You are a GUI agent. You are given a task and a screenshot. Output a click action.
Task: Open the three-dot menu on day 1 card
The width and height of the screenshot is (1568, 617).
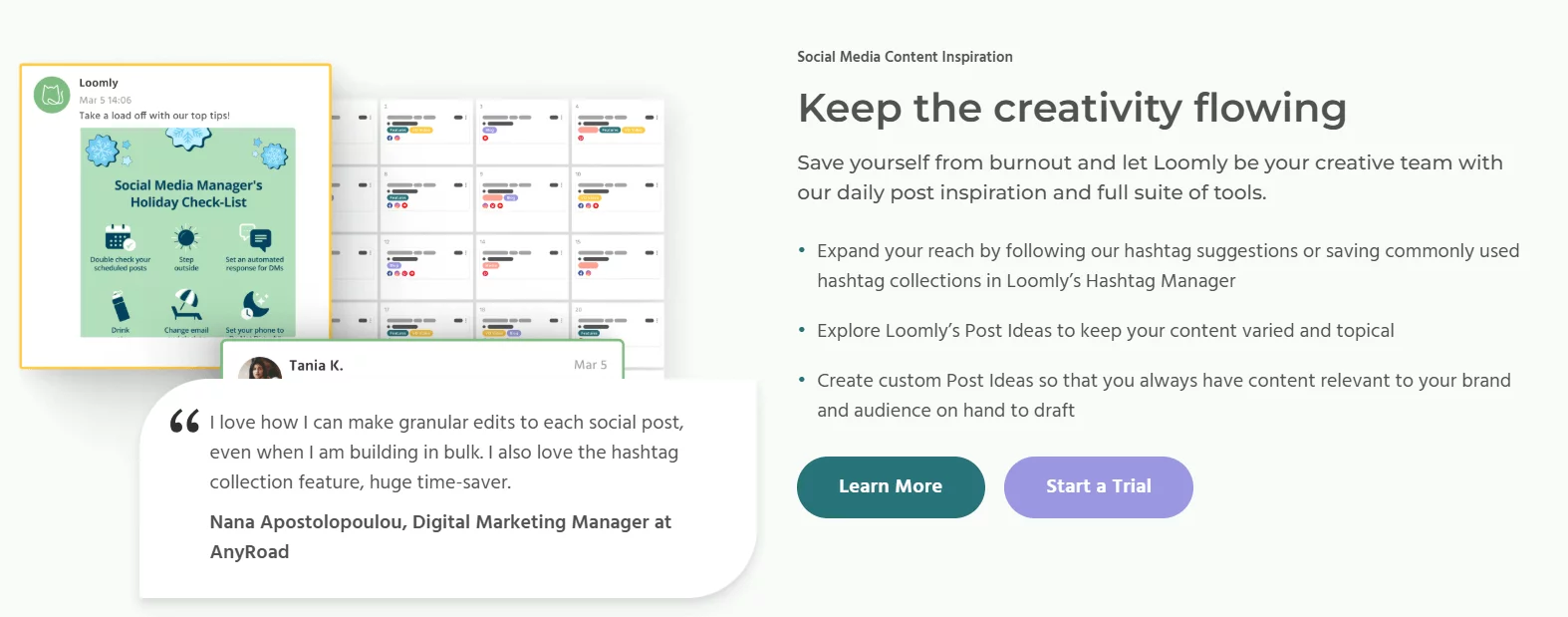tap(465, 117)
